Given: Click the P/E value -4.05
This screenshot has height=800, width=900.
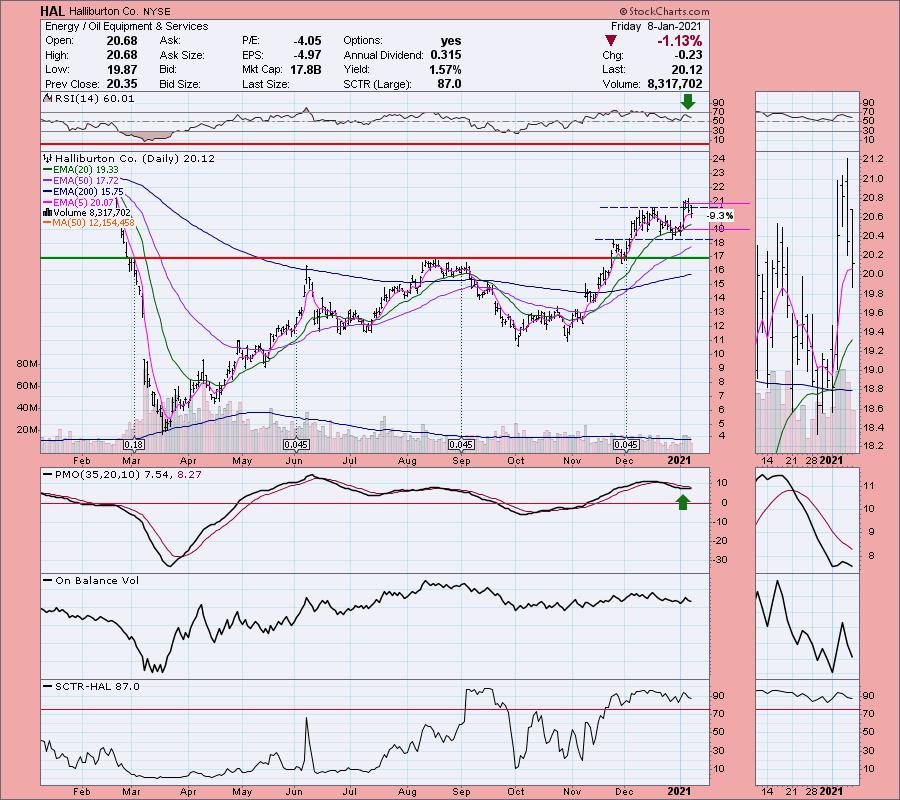Looking at the screenshot, I should (307, 41).
